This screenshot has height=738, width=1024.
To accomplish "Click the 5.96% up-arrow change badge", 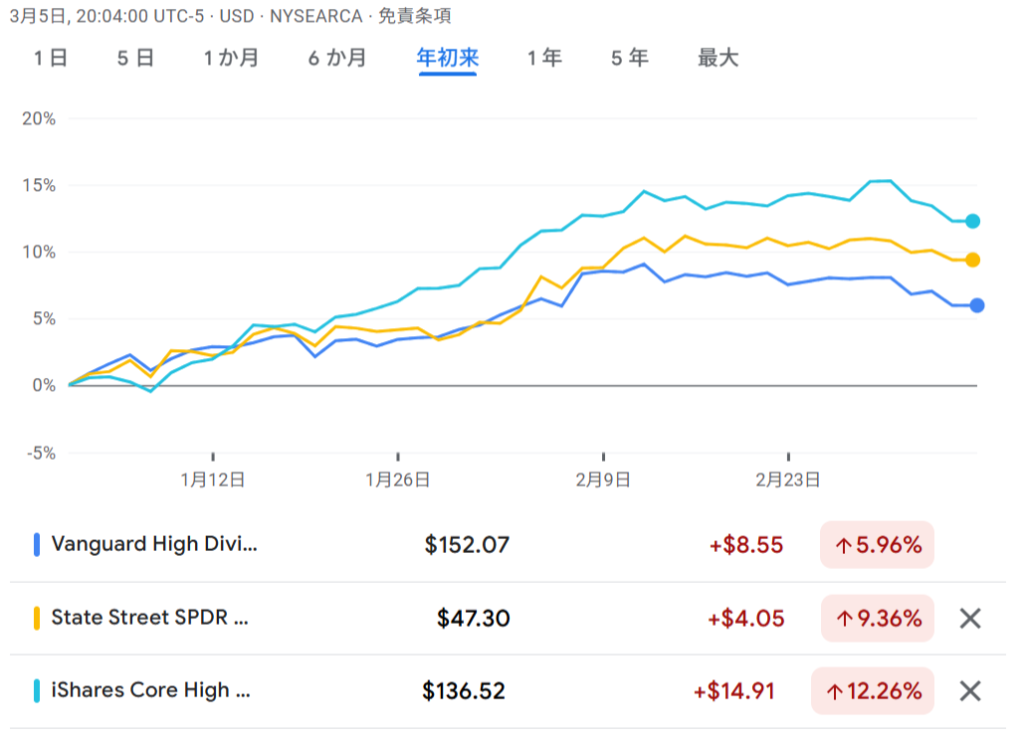I will tap(877, 546).
